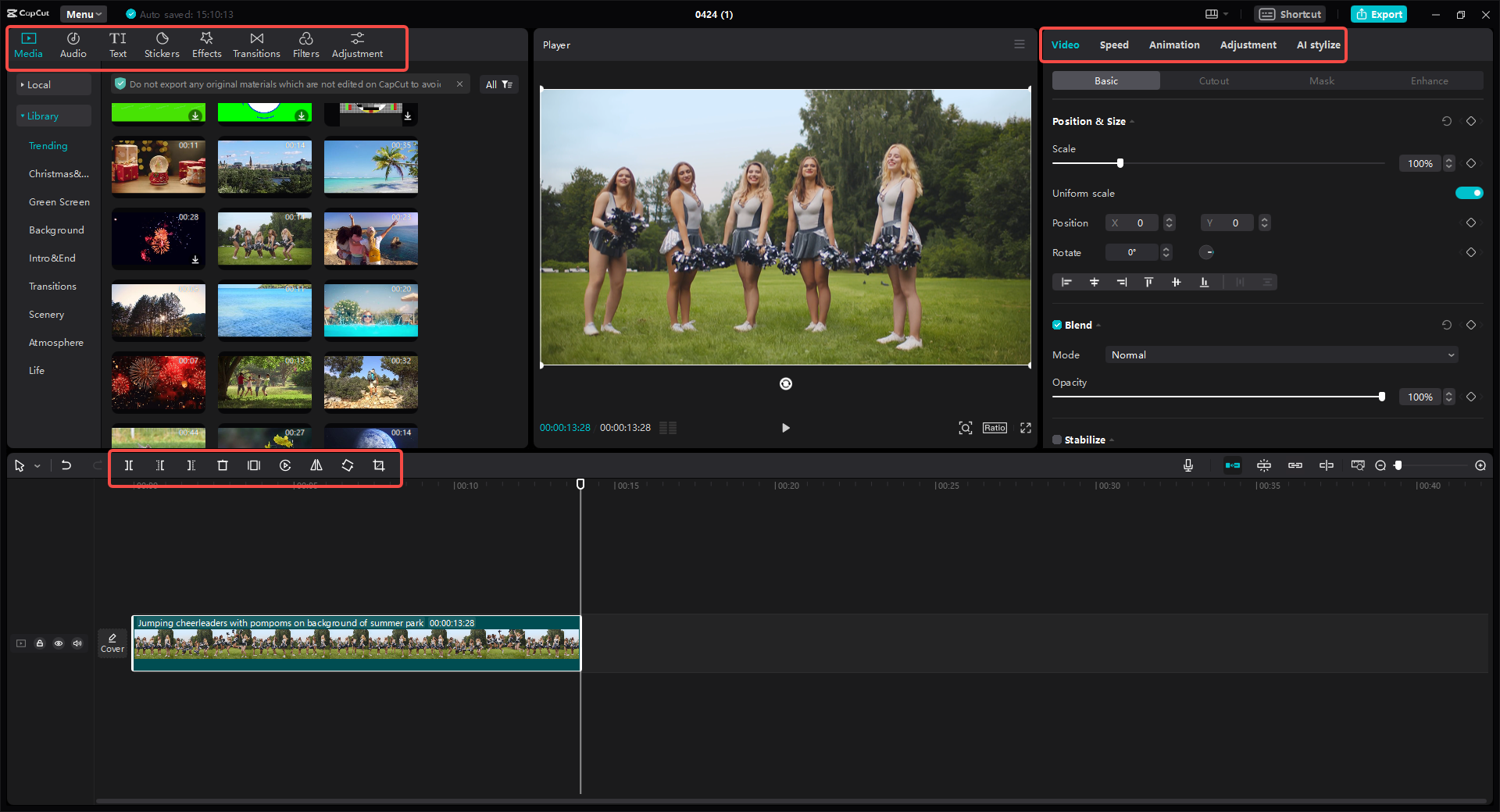Select the Split tool in the timeline toolbar
The height and width of the screenshot is (812, 1500).
(129, 465)
